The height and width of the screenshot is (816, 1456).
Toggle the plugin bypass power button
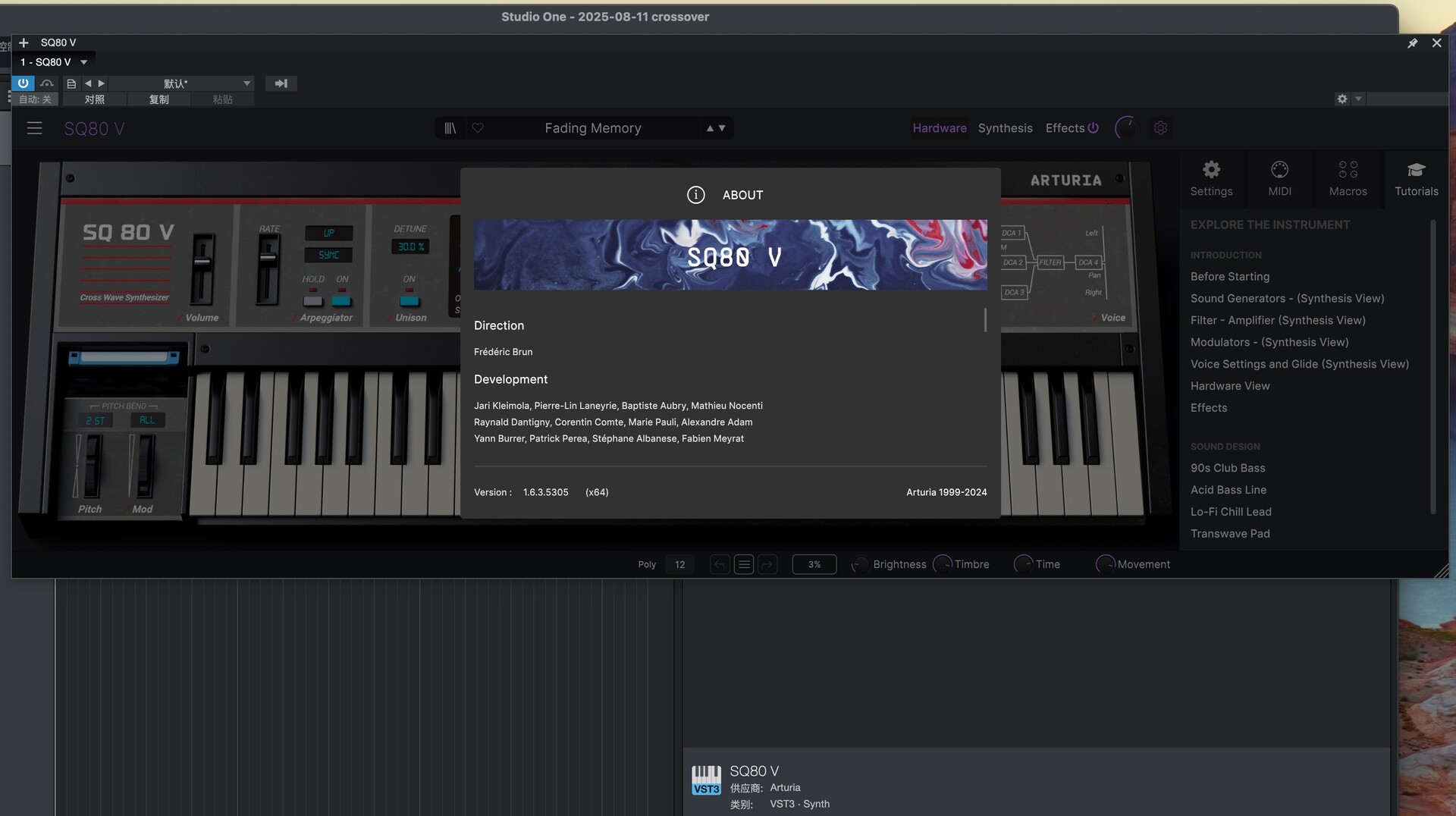coord(23,83)
